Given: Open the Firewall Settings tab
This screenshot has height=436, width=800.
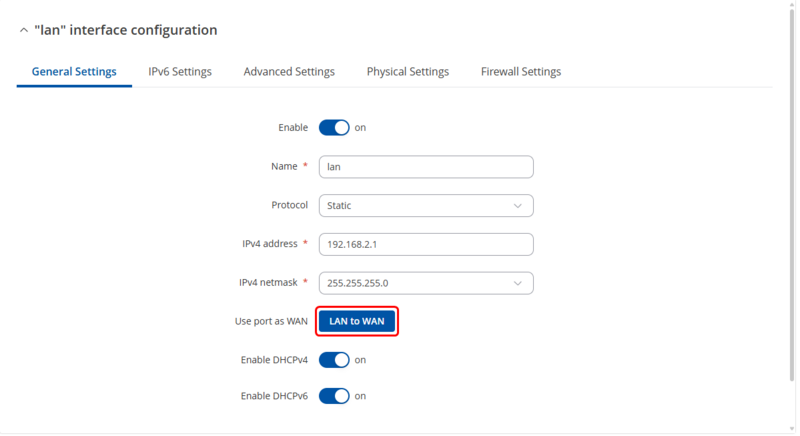Looking at the screenshot, I should point(520,72).
